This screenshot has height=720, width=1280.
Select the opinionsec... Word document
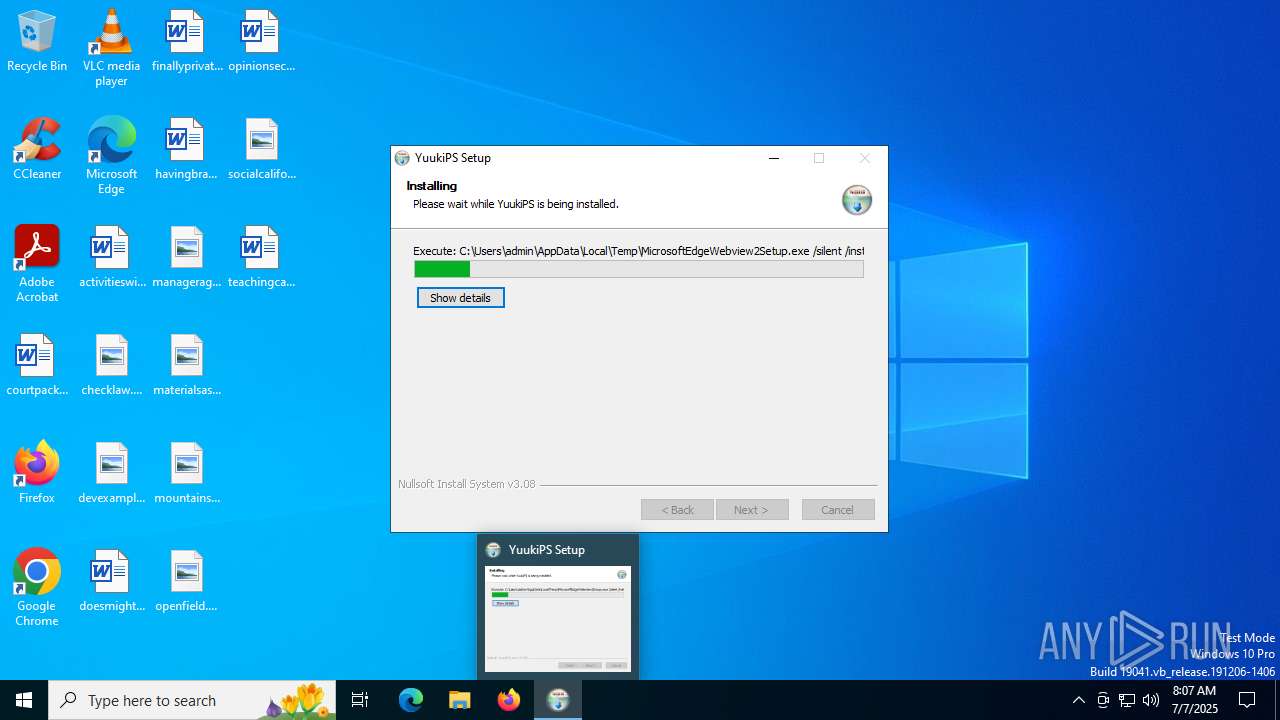(261, 42)
